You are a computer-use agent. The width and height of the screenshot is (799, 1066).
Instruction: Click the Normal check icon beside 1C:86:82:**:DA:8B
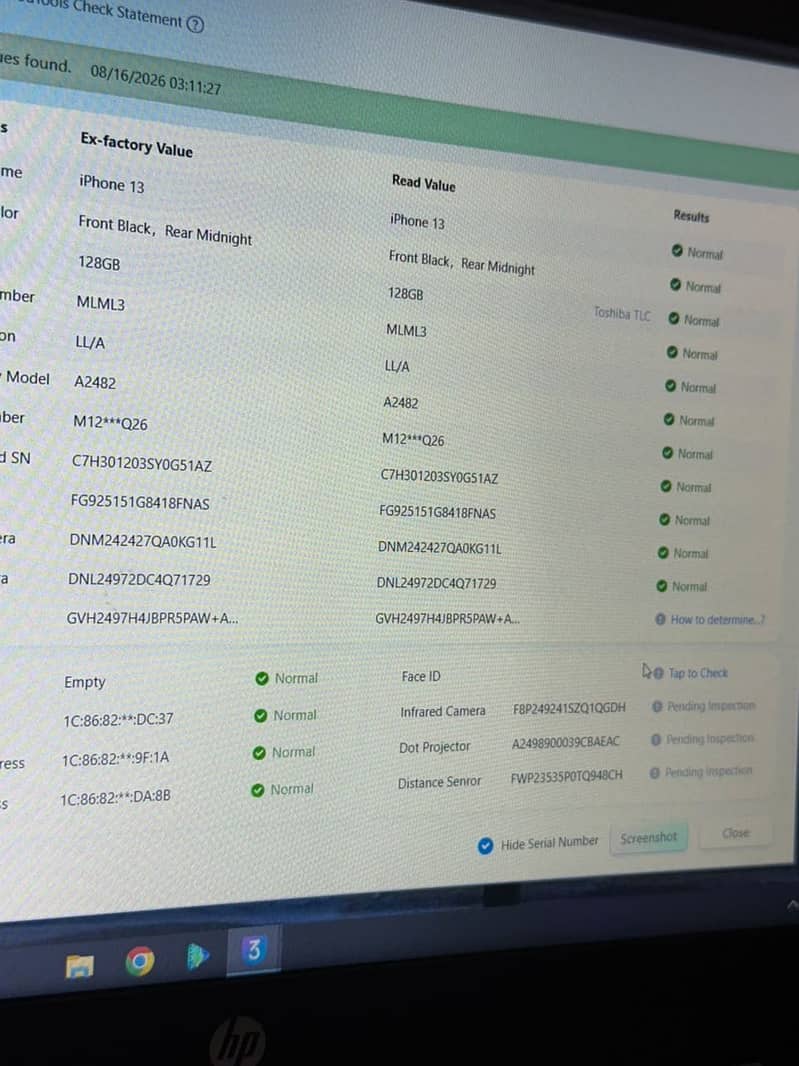click(257, 790)
